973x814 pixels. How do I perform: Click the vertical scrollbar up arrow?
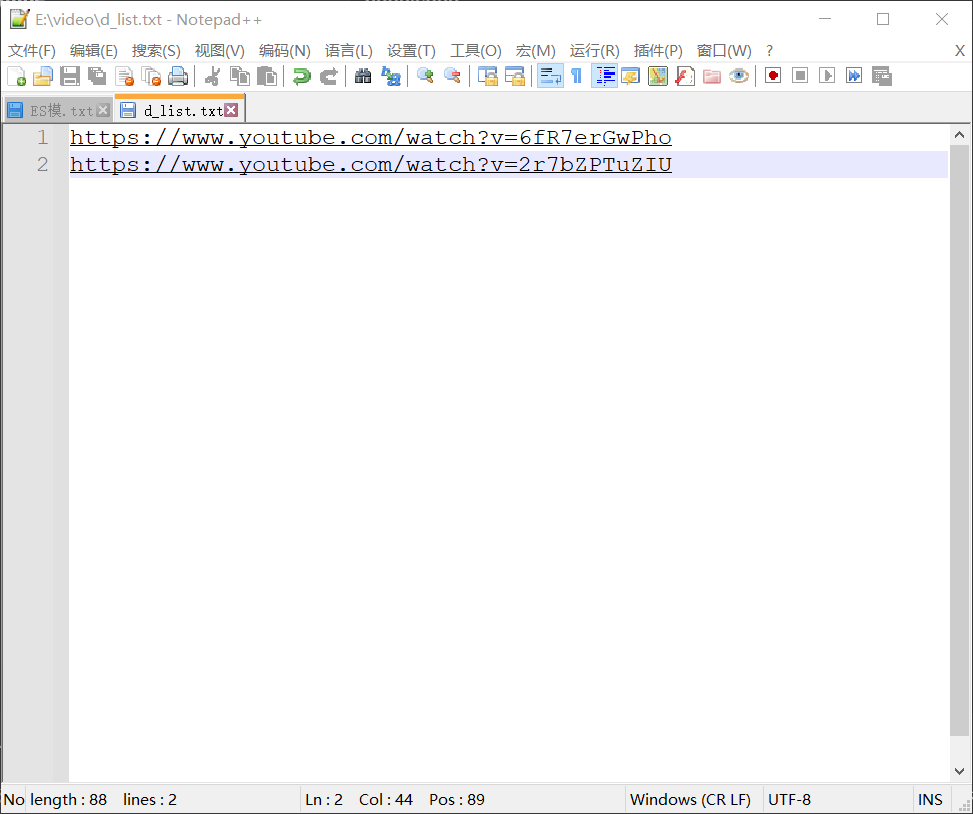[959, 135]
